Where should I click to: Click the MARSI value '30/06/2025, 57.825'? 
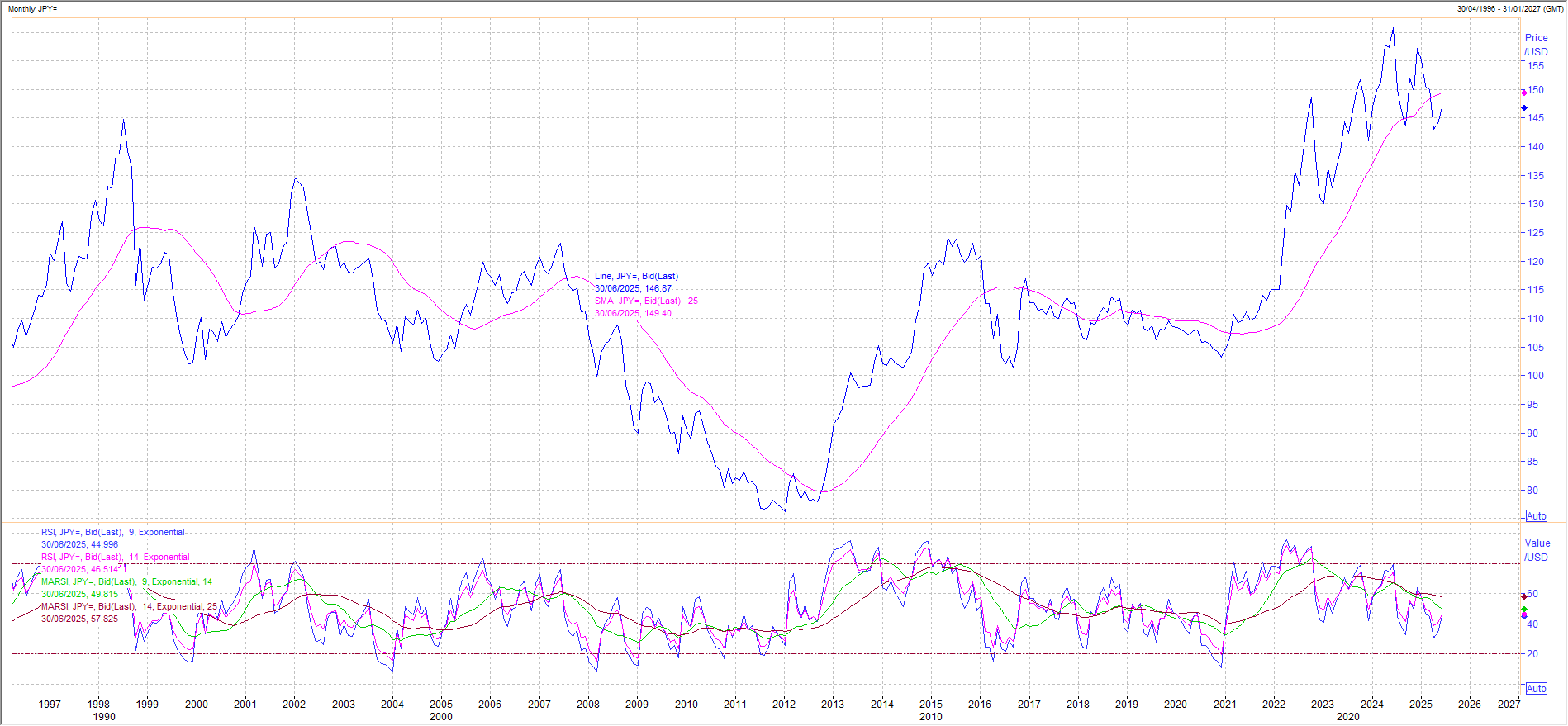pyautogui.click(x=79, y=619)
